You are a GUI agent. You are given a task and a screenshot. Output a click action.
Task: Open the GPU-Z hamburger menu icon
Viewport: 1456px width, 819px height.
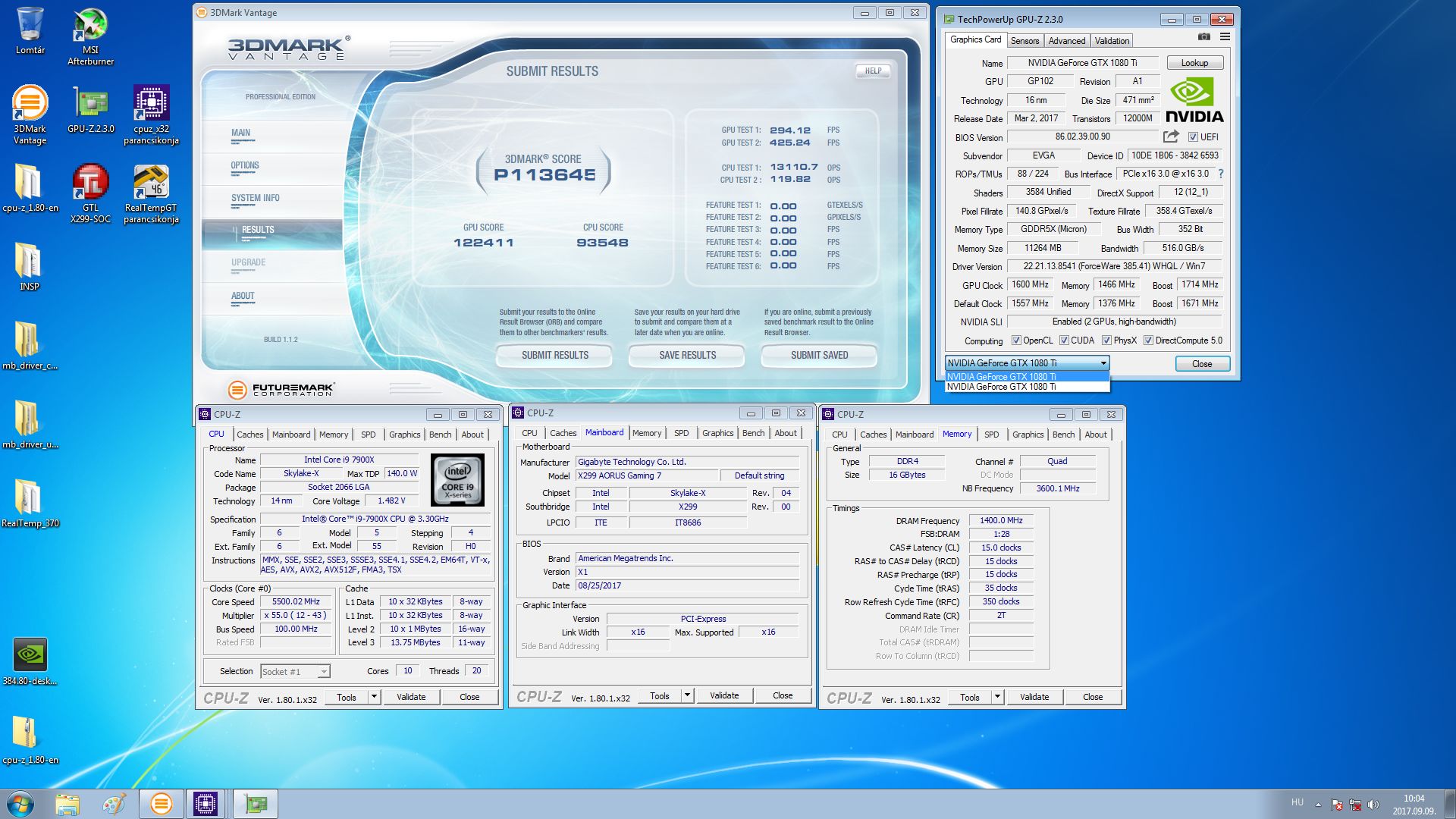click(1225, 36)
